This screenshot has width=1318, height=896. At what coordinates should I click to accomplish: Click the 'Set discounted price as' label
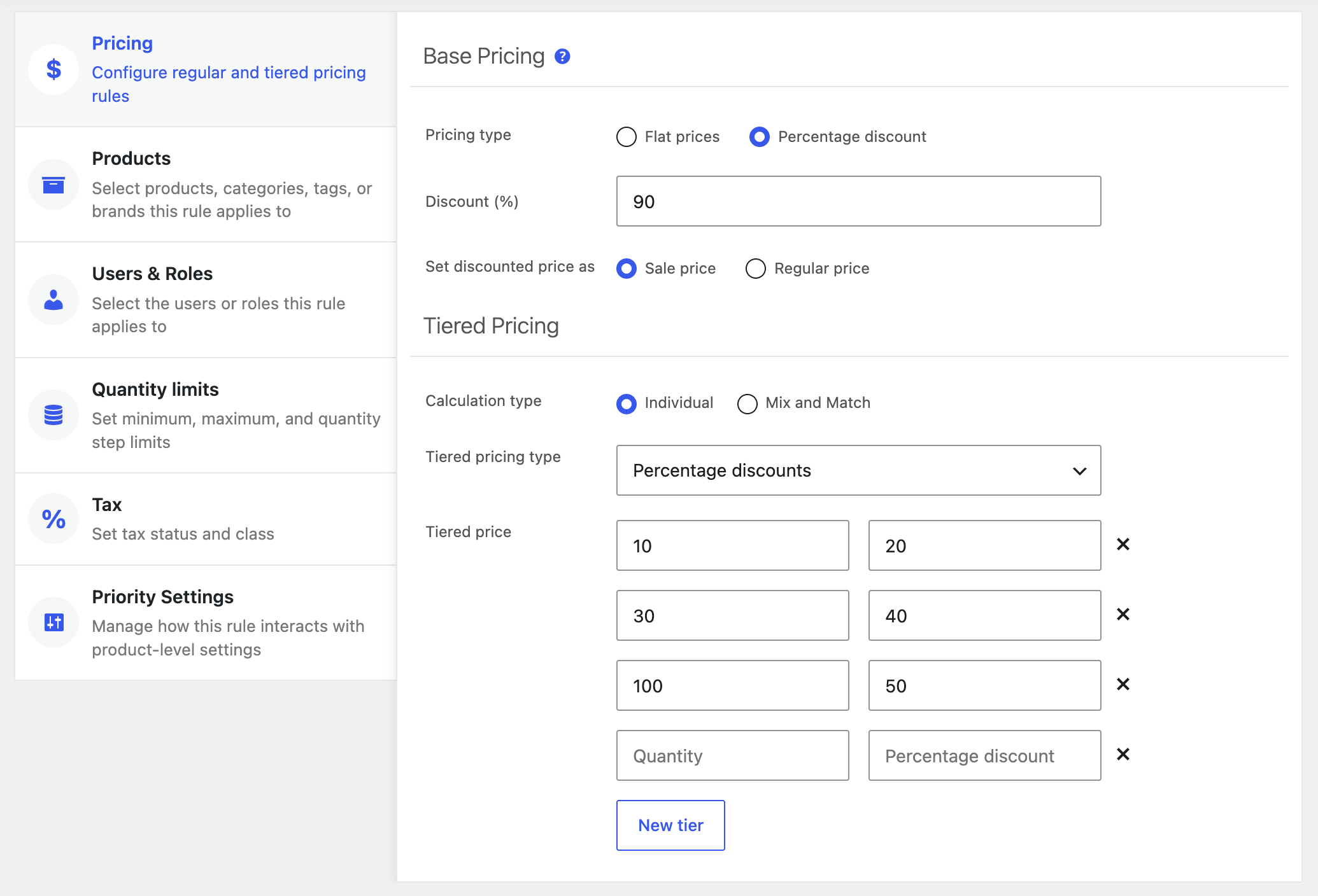point(510,267)
